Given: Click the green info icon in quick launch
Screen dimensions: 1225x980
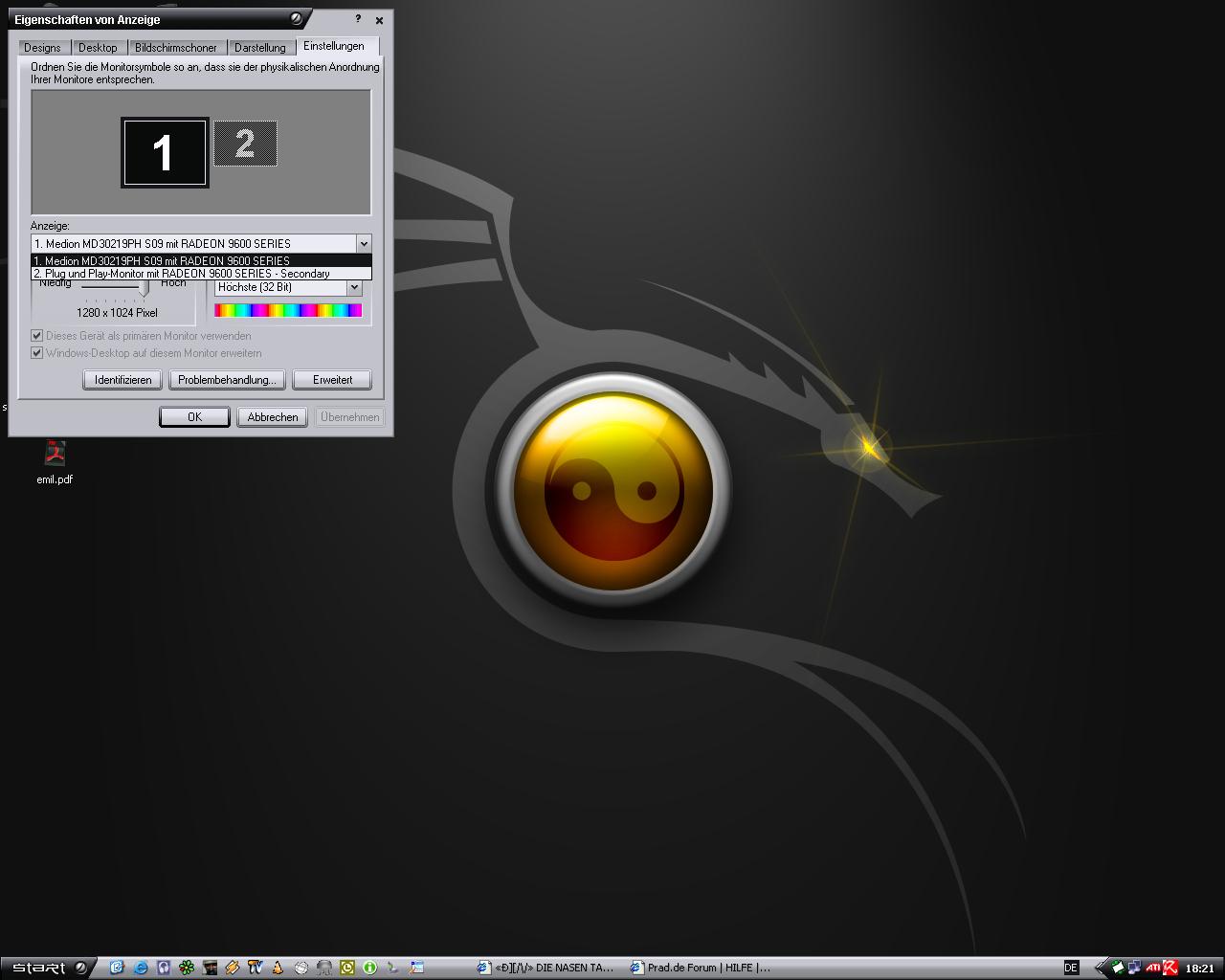Looking at the screenshot, I should [369, 968].
